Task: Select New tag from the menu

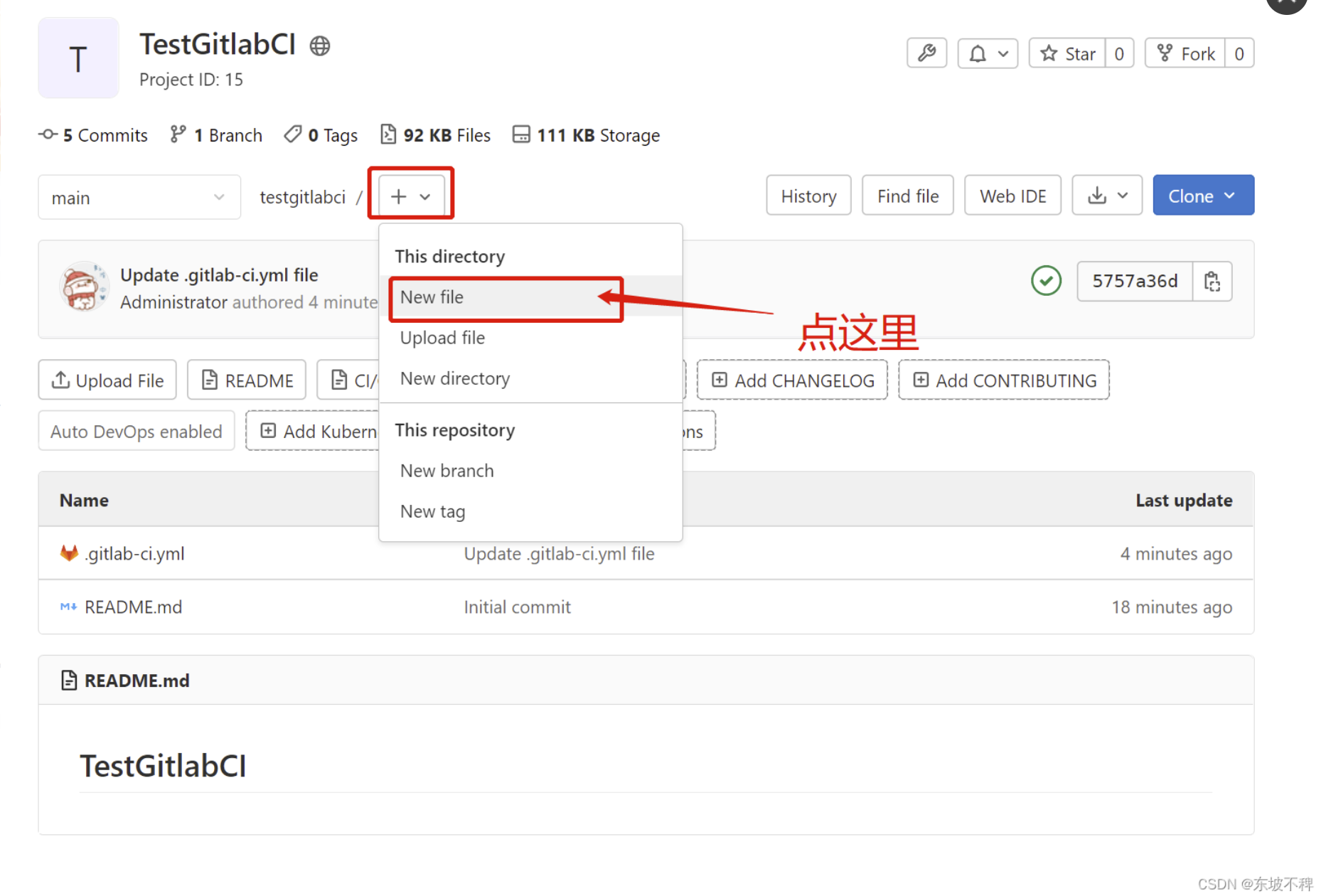Action: tap(531, 511)
